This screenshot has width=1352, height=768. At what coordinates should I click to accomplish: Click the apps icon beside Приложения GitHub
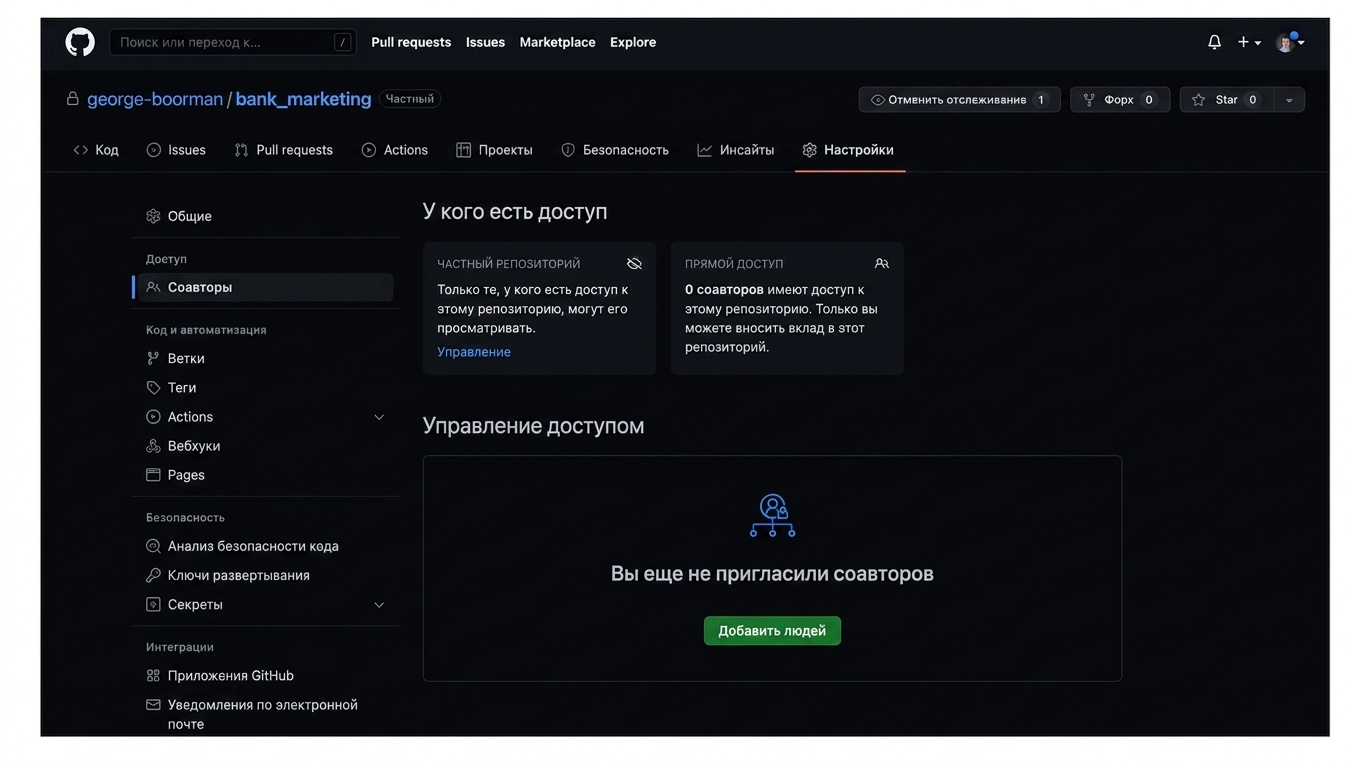pos(153,676)
